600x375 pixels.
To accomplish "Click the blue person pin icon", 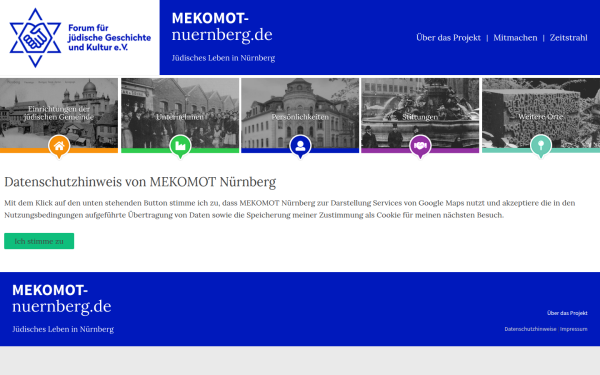I will [300, 146].
